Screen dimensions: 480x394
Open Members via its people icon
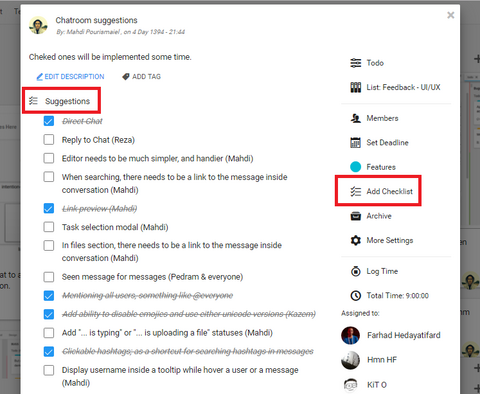point(355,118)
